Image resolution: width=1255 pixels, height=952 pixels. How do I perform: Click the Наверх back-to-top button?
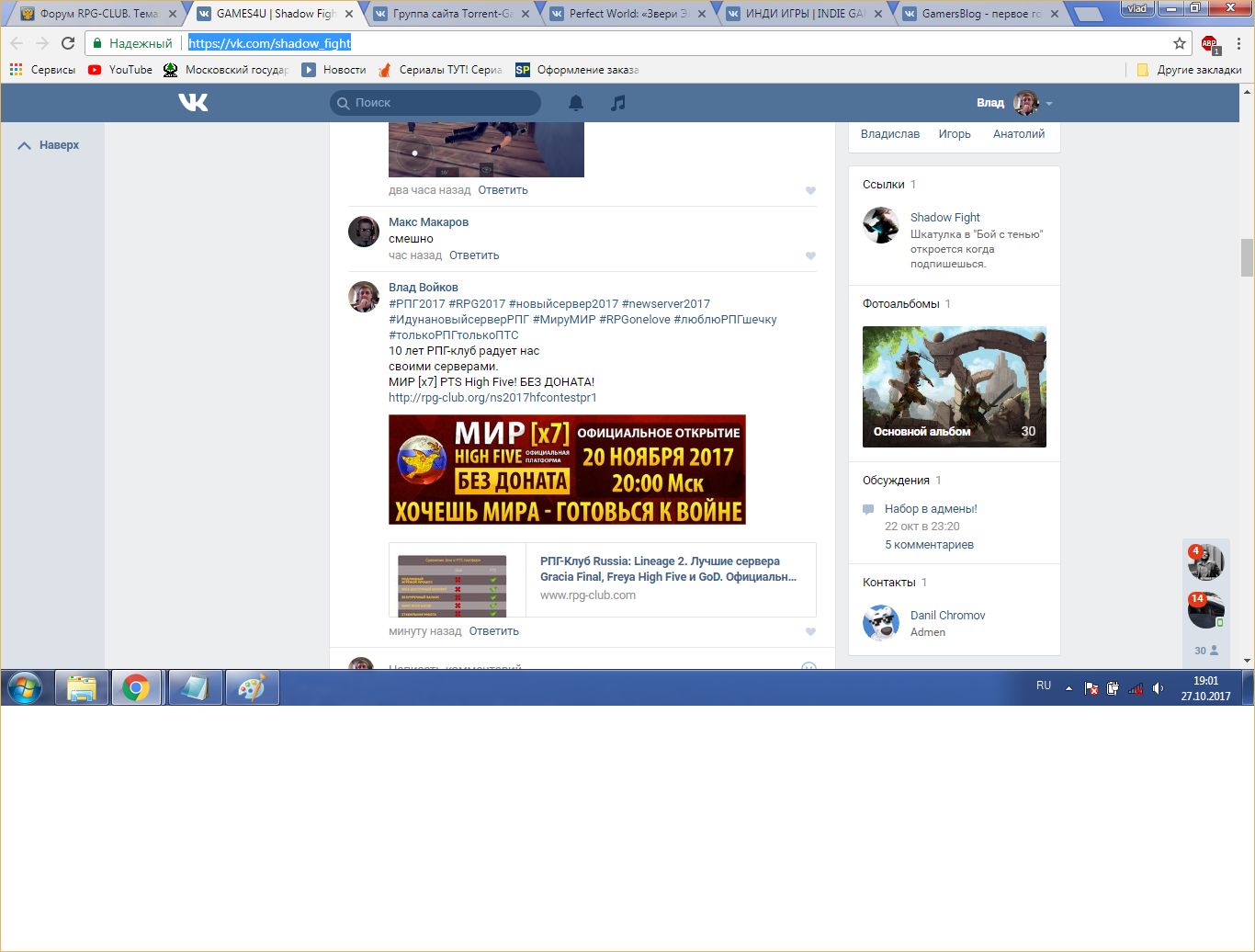50,145
